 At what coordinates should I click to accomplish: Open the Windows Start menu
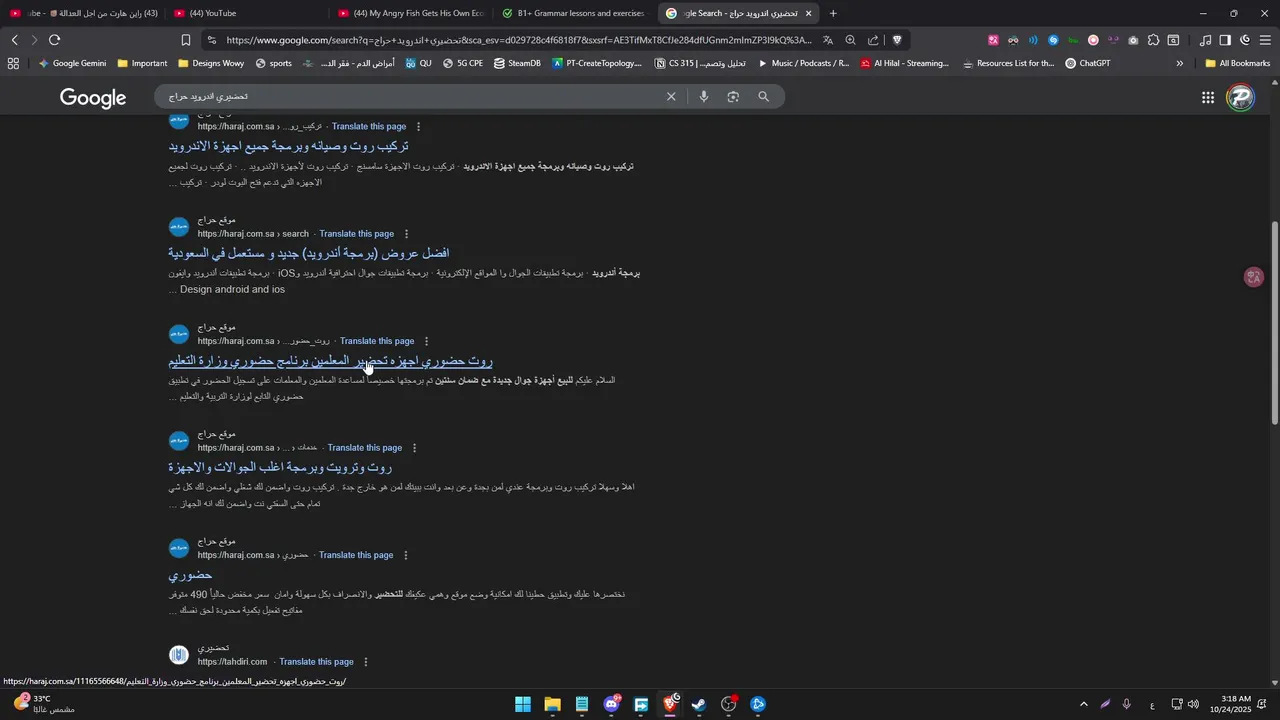pos(523,704)
